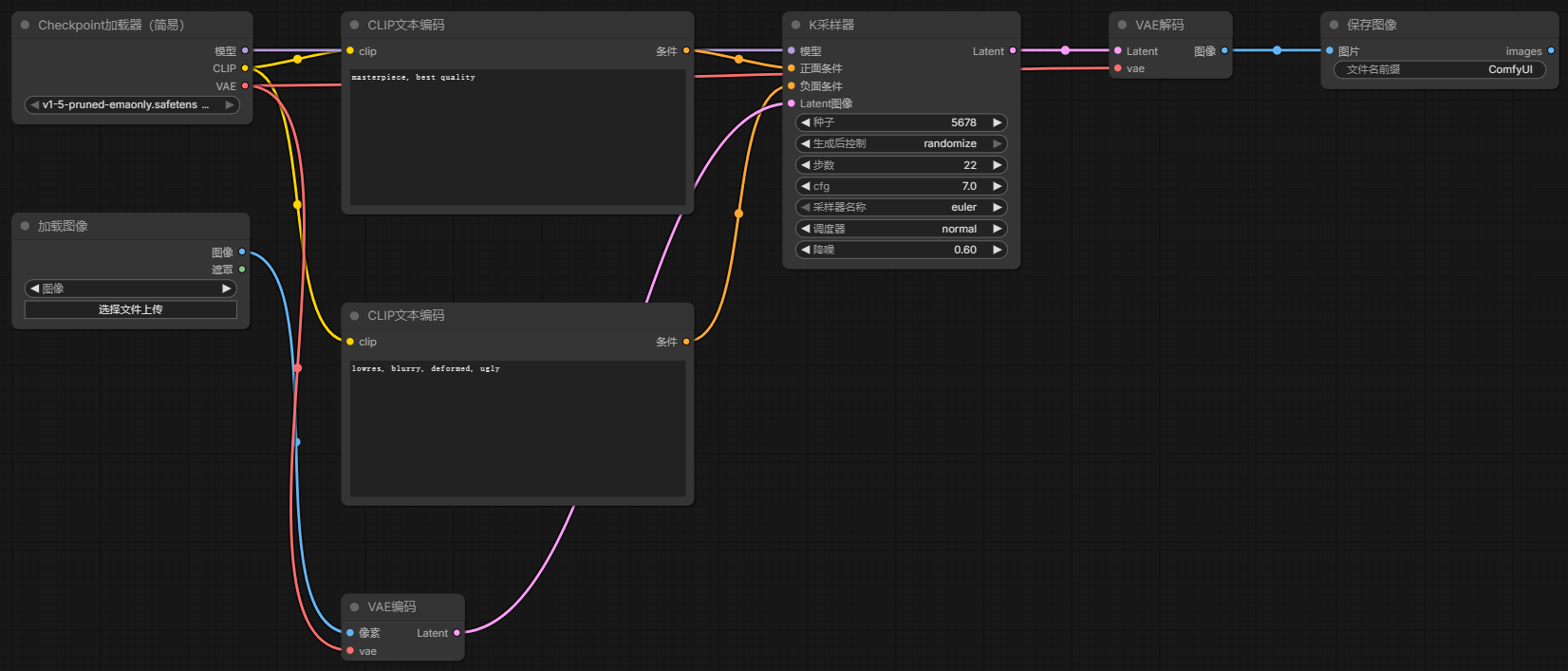Click the Latent output socket on K采样器
The image size is (1568, 671).
[1013, 50]
